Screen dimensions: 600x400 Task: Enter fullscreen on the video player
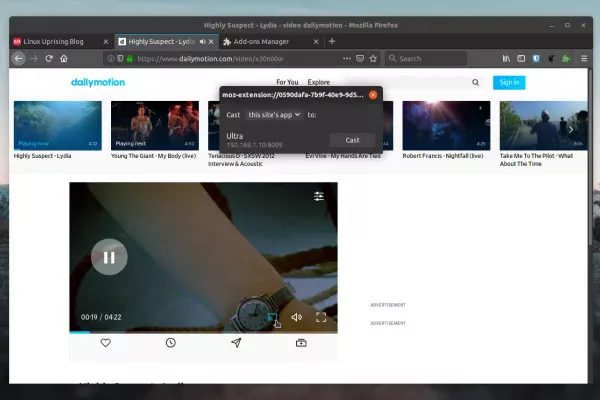[x=321, y=317]
